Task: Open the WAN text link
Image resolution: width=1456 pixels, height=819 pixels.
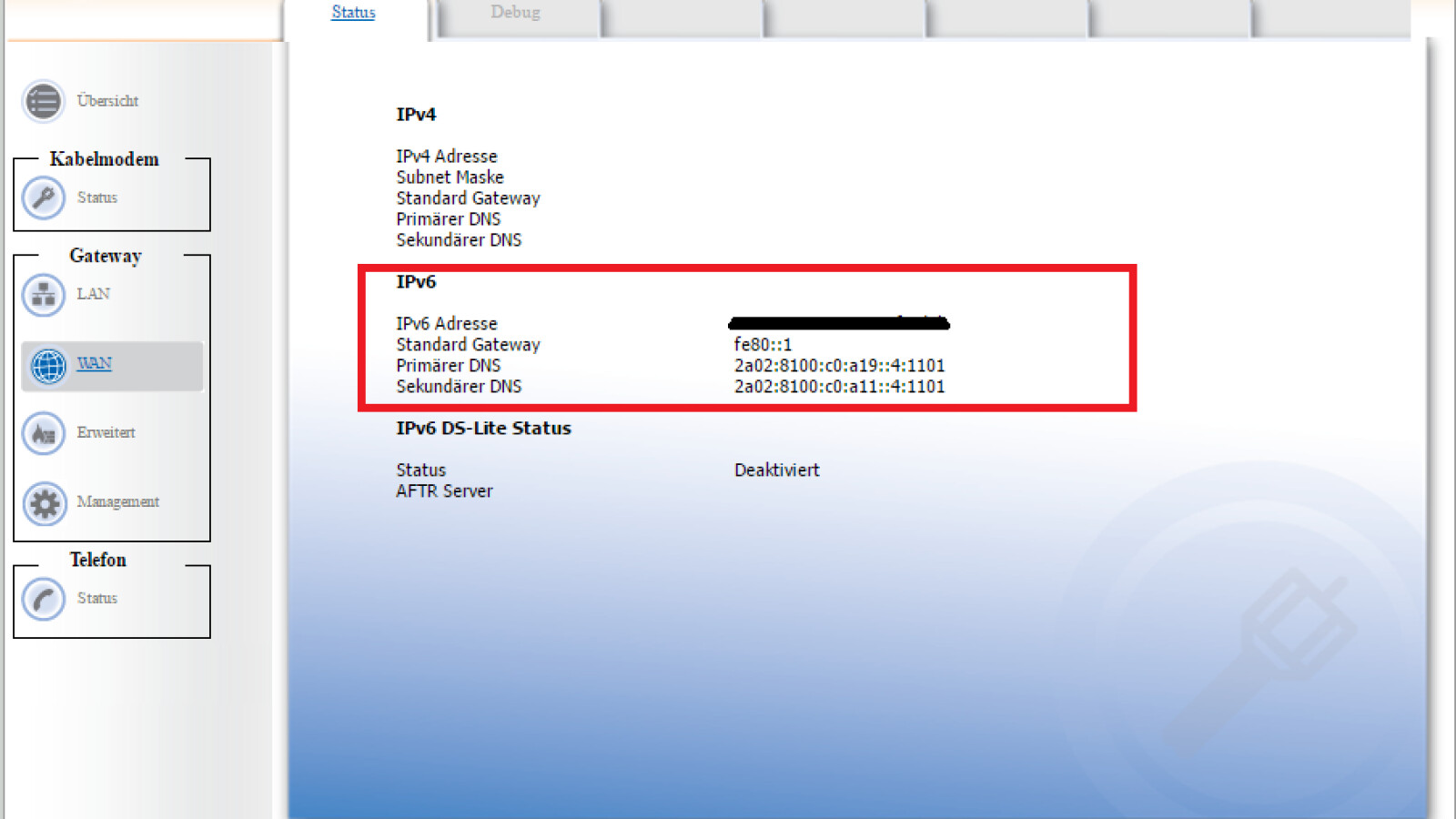Action: tap(94, 363)
